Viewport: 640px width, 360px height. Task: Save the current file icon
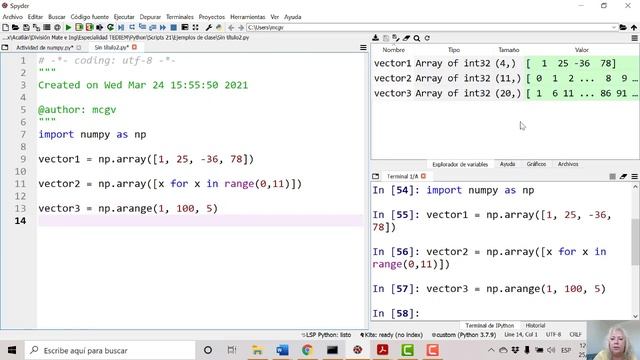click(26, 27)
